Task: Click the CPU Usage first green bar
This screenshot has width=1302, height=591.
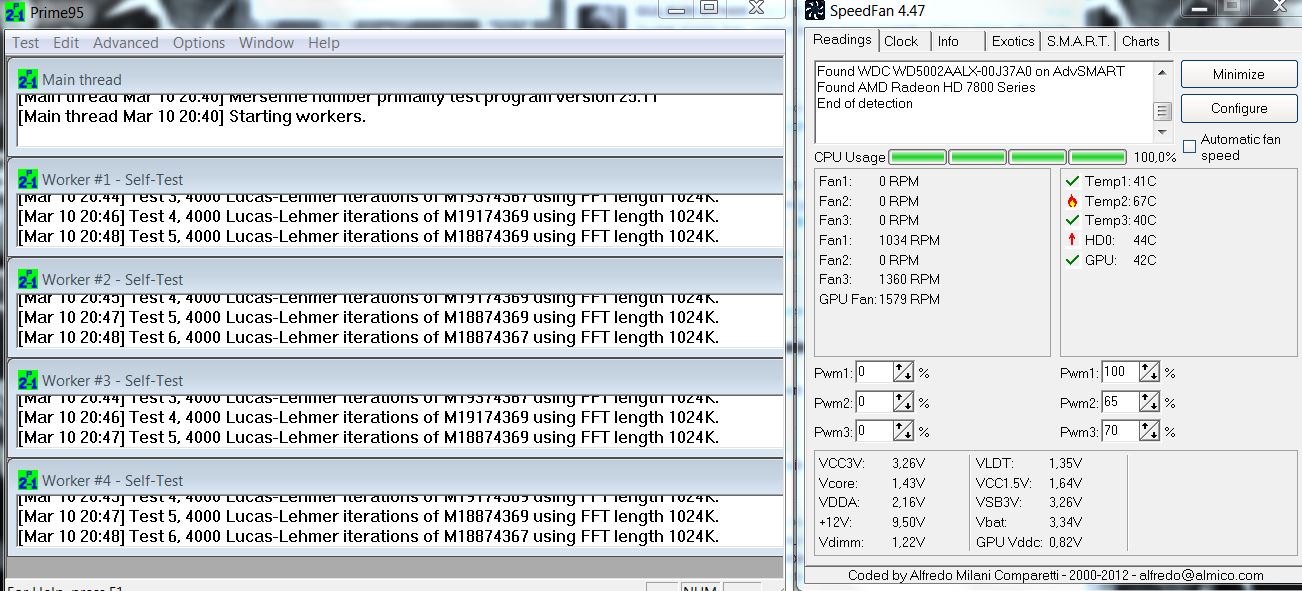Action: click(917, 157)
